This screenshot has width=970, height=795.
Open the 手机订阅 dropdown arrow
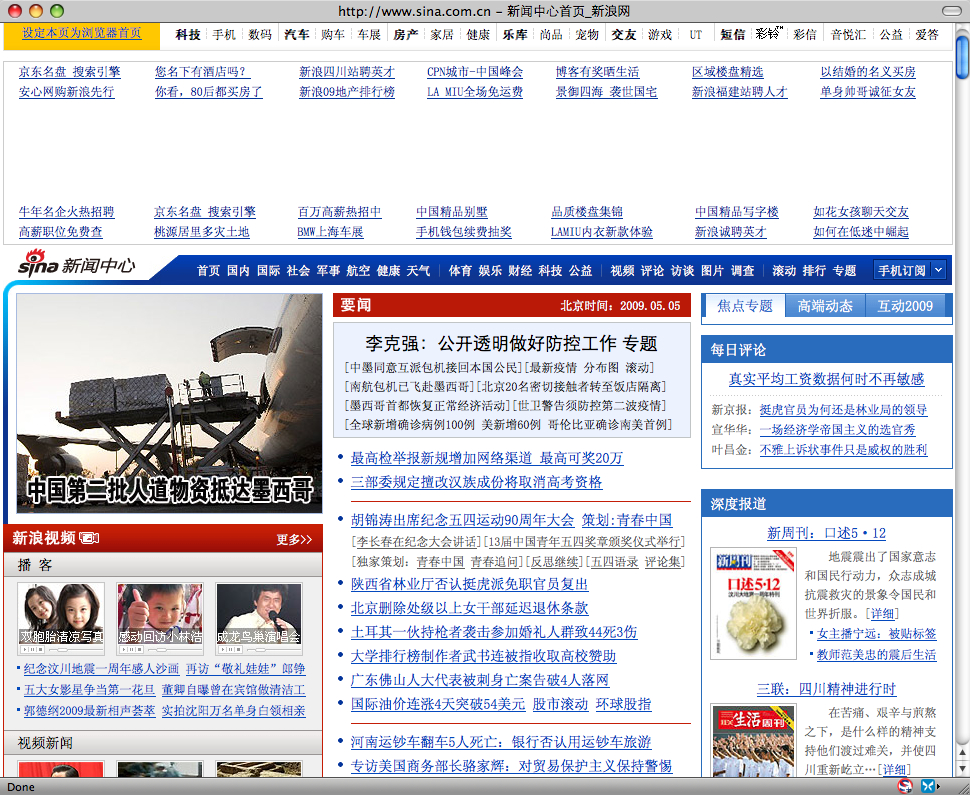[938, 270]
